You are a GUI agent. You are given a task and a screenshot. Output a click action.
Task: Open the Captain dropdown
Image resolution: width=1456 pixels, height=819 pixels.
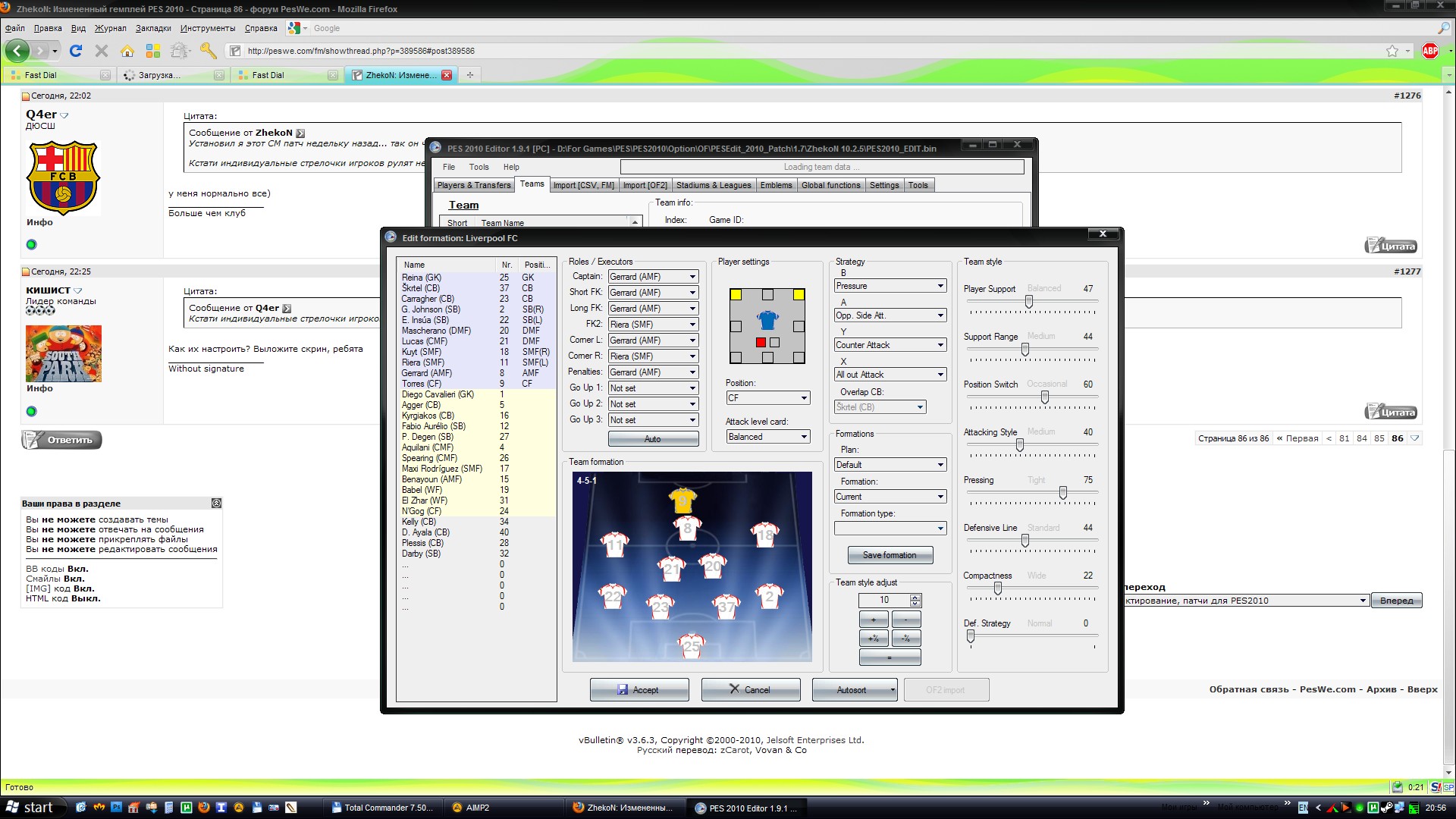[x=653, y=277]
